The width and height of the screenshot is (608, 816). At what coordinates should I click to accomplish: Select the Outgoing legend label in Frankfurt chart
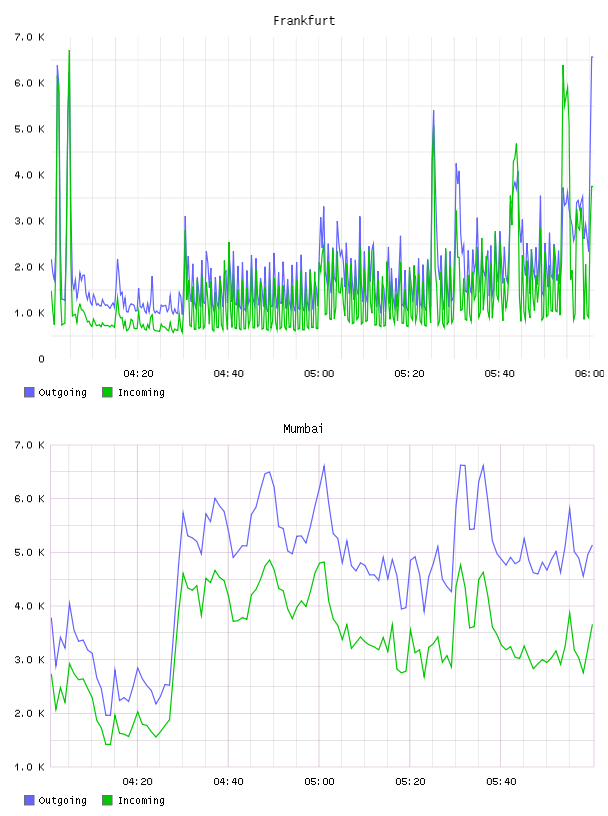tap(62, 392)
